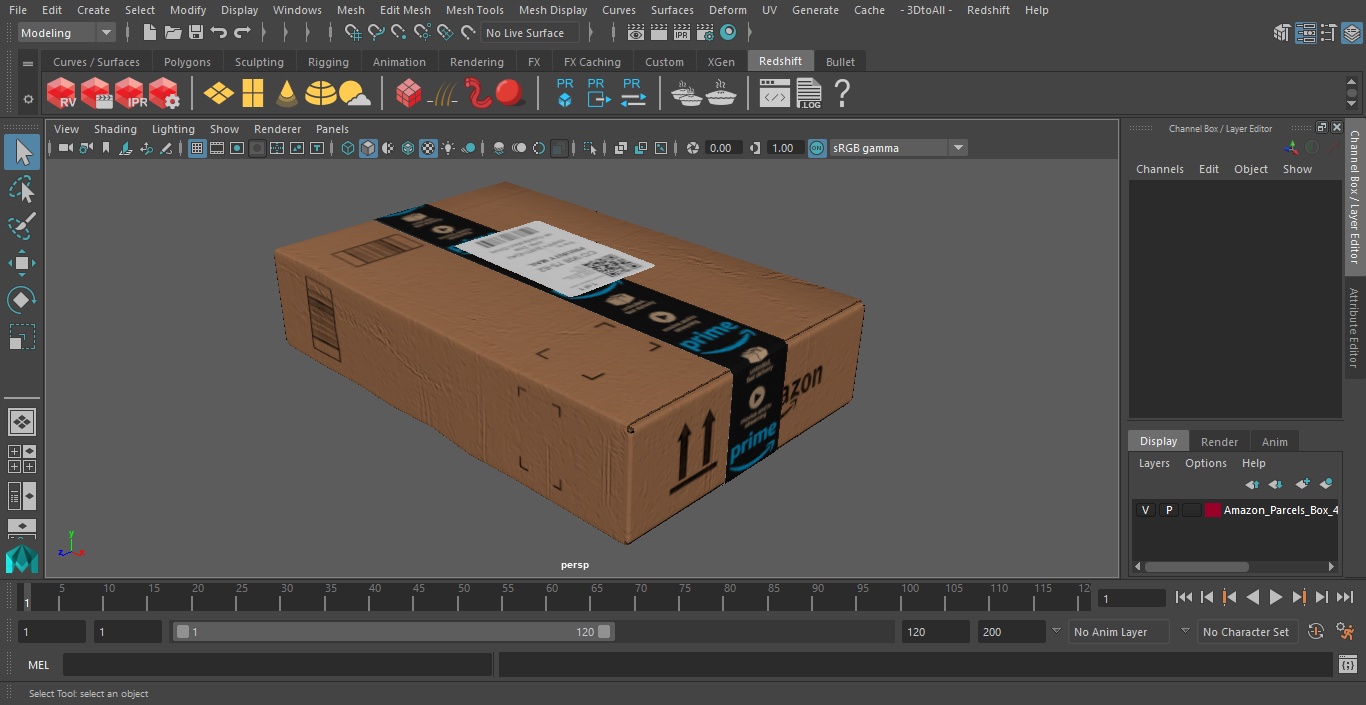1366x705 pixels.
Task: Open the No Character Set dropdown
Action: point(1247,632)
